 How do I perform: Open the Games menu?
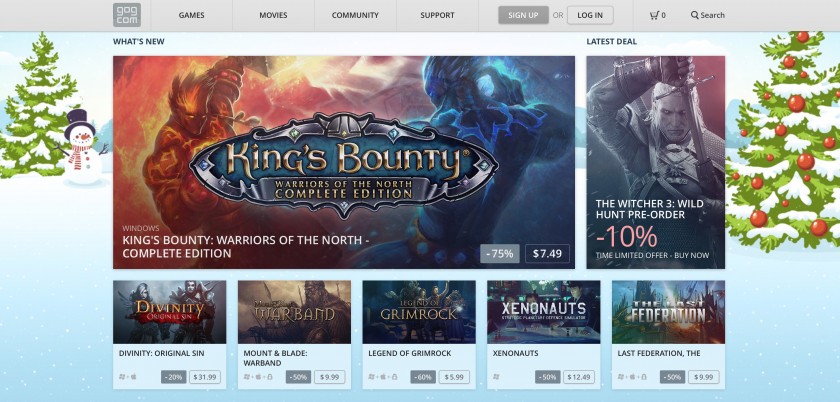191,15
